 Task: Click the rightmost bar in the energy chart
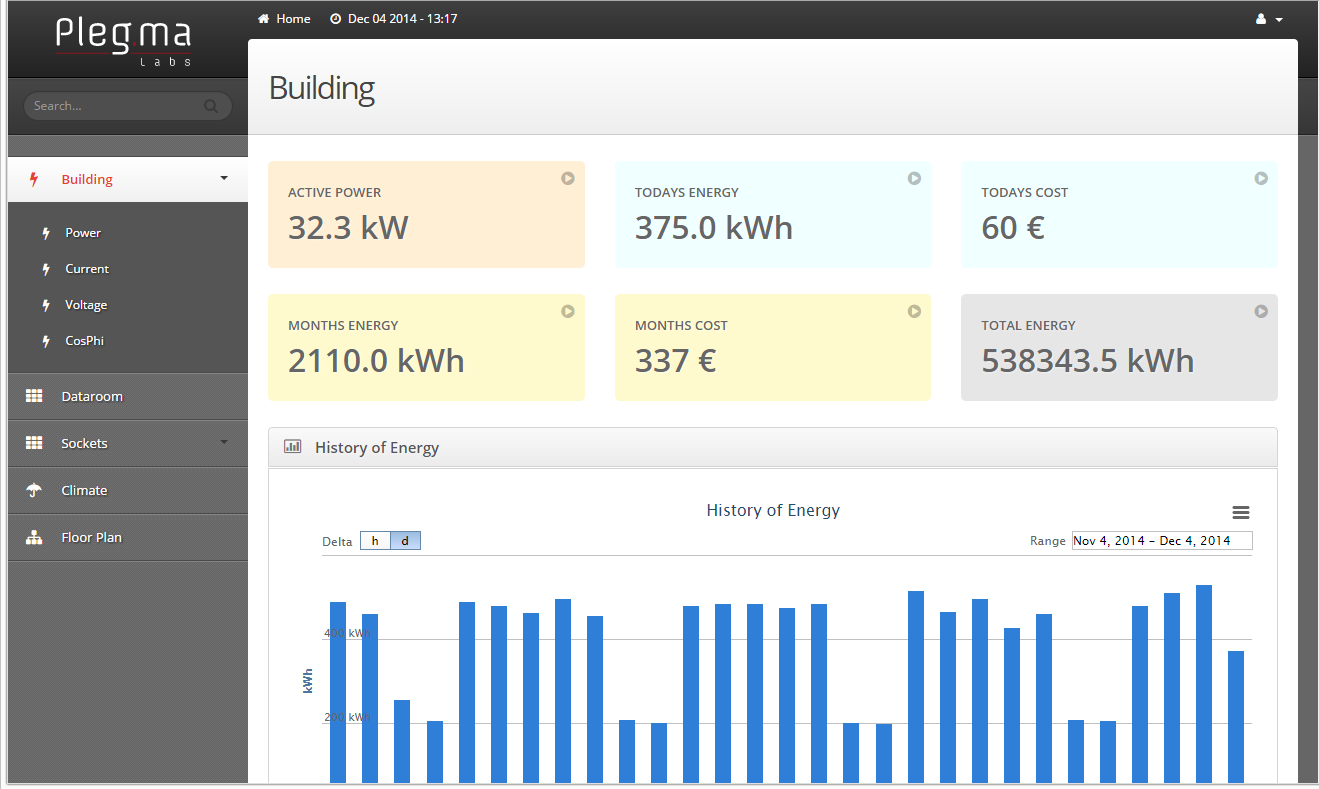point(1236,717)
